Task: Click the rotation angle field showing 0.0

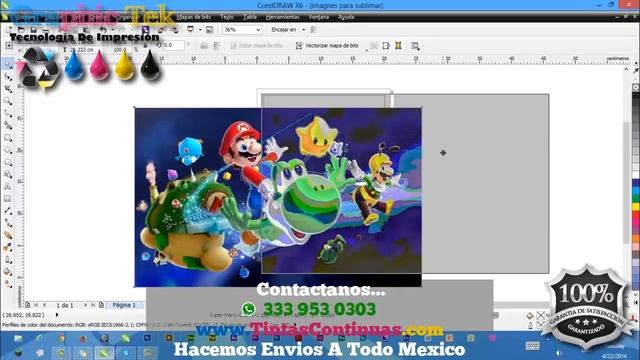Action: pyautogui.click(x=173, y=45)
